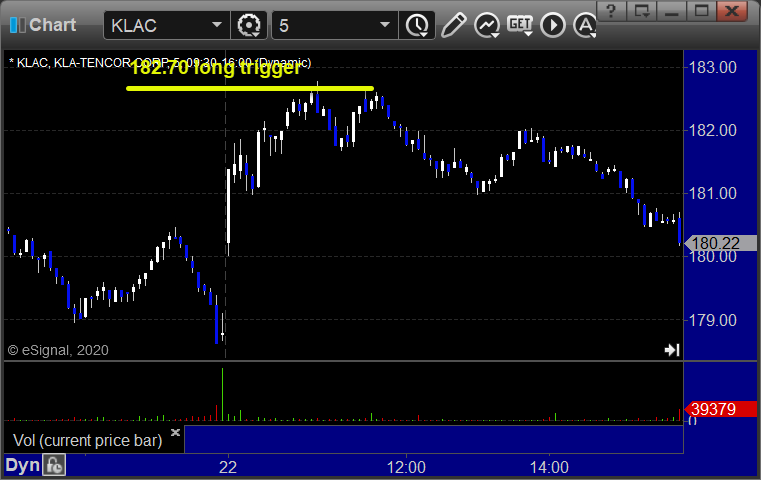The image size is (761, 480).
Task: Click the formula lock icon beside Dyn
Action: click(x=54, y=465)
